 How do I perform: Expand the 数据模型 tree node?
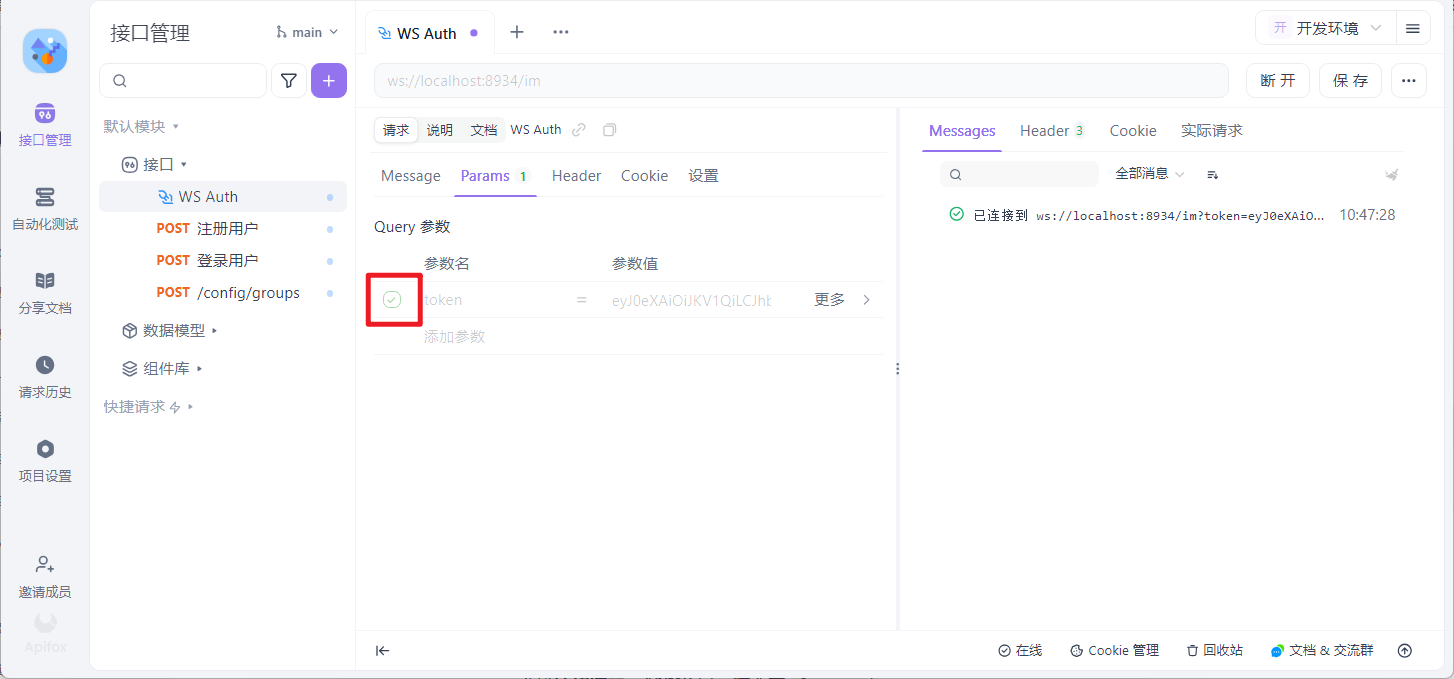click(x=170, y=330)
